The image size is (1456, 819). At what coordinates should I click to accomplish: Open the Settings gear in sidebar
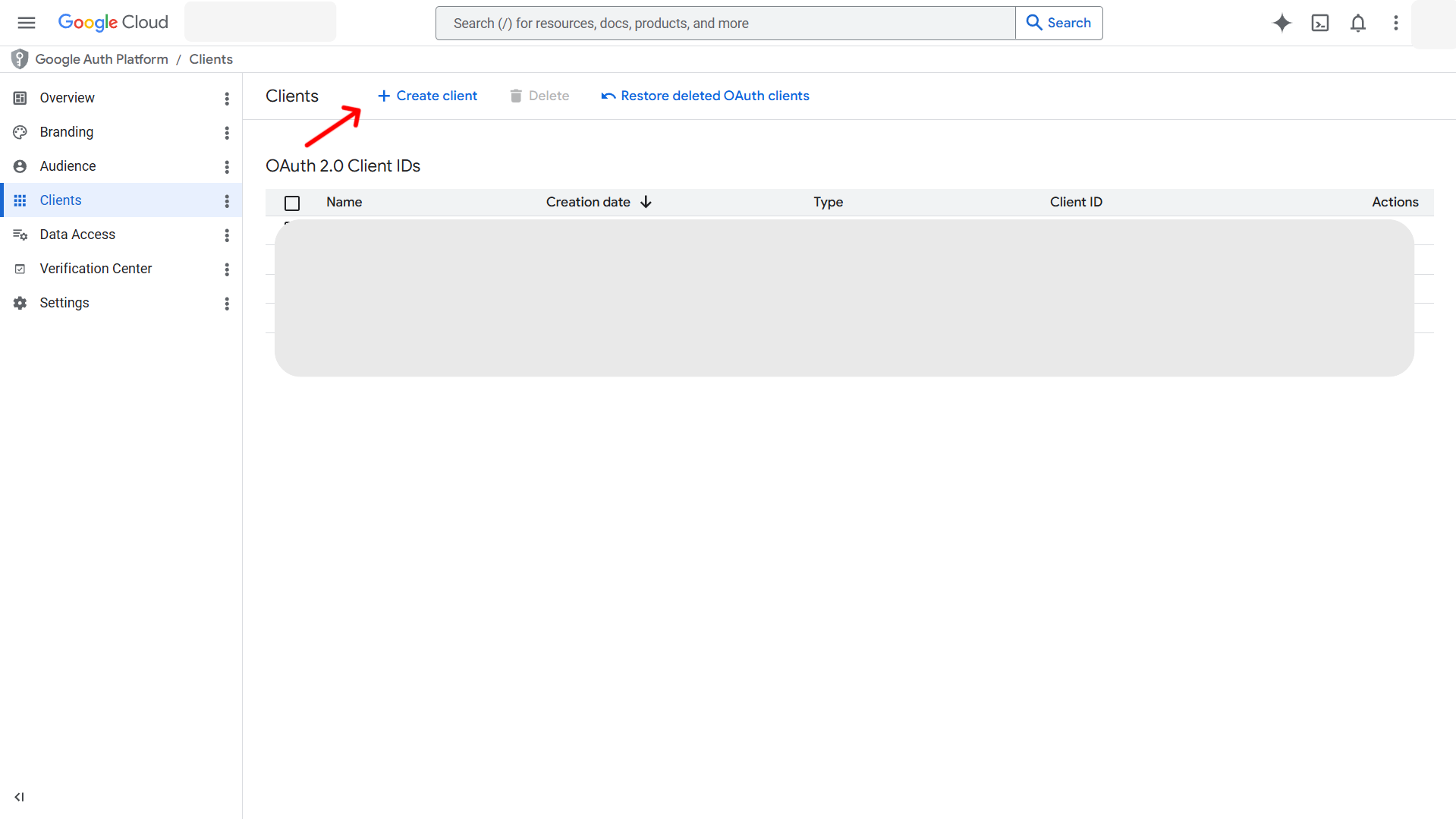coord(19,302)
